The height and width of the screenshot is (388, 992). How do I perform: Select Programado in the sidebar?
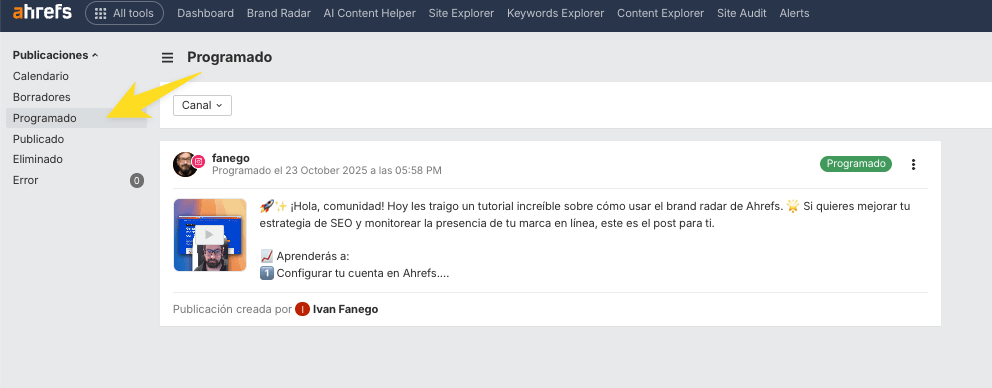[x=76, y=118]
